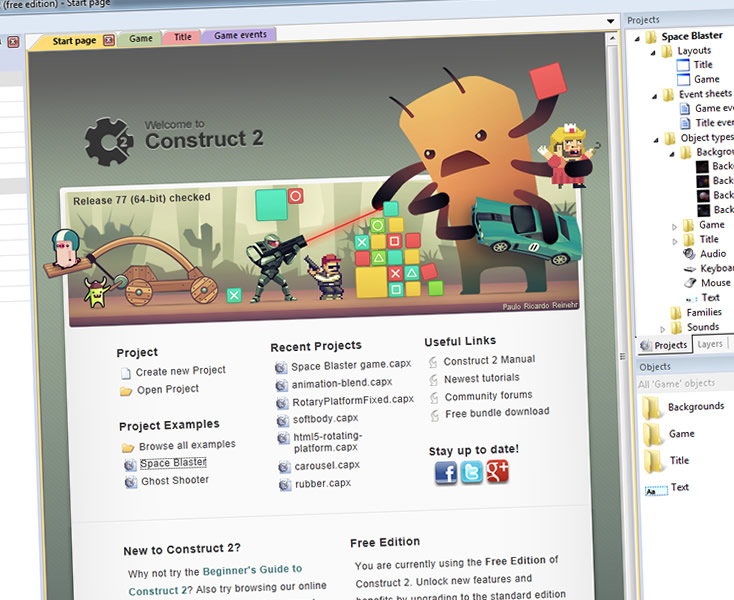The height and width of the screenshot is (600, 734).
Task: Select the first background sprite thumbnail
Action: click(702, 167)
